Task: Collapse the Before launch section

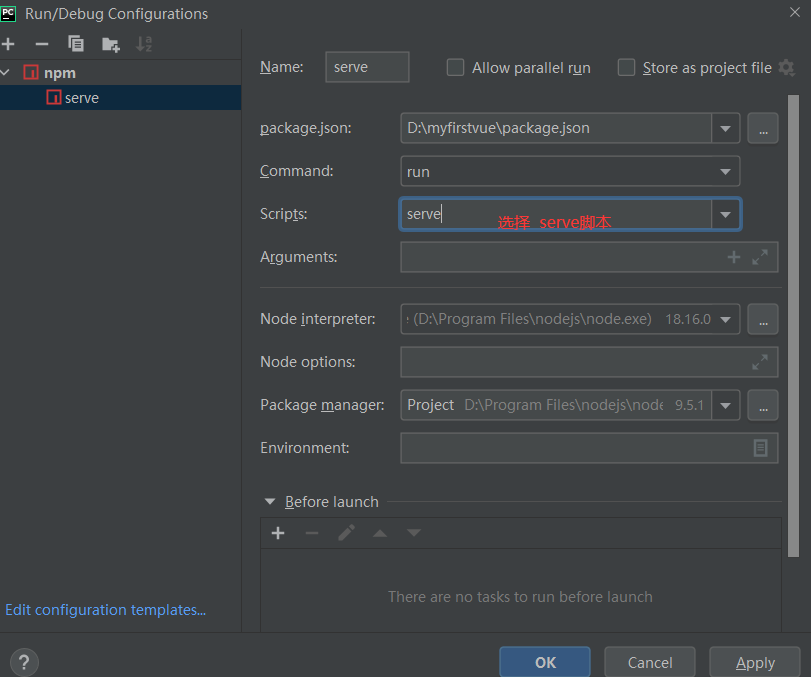Action: pos(269,502)
